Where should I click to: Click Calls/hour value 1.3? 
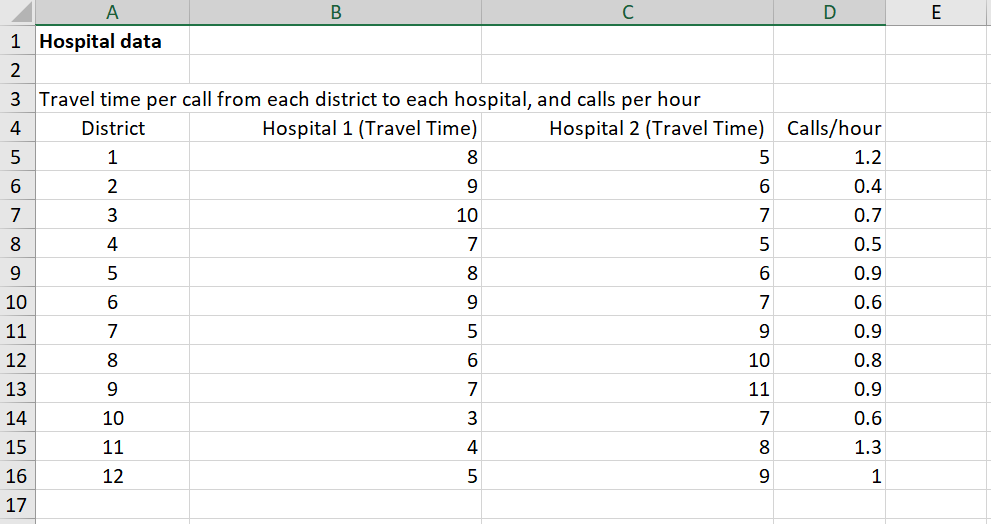tap(829, 446)
